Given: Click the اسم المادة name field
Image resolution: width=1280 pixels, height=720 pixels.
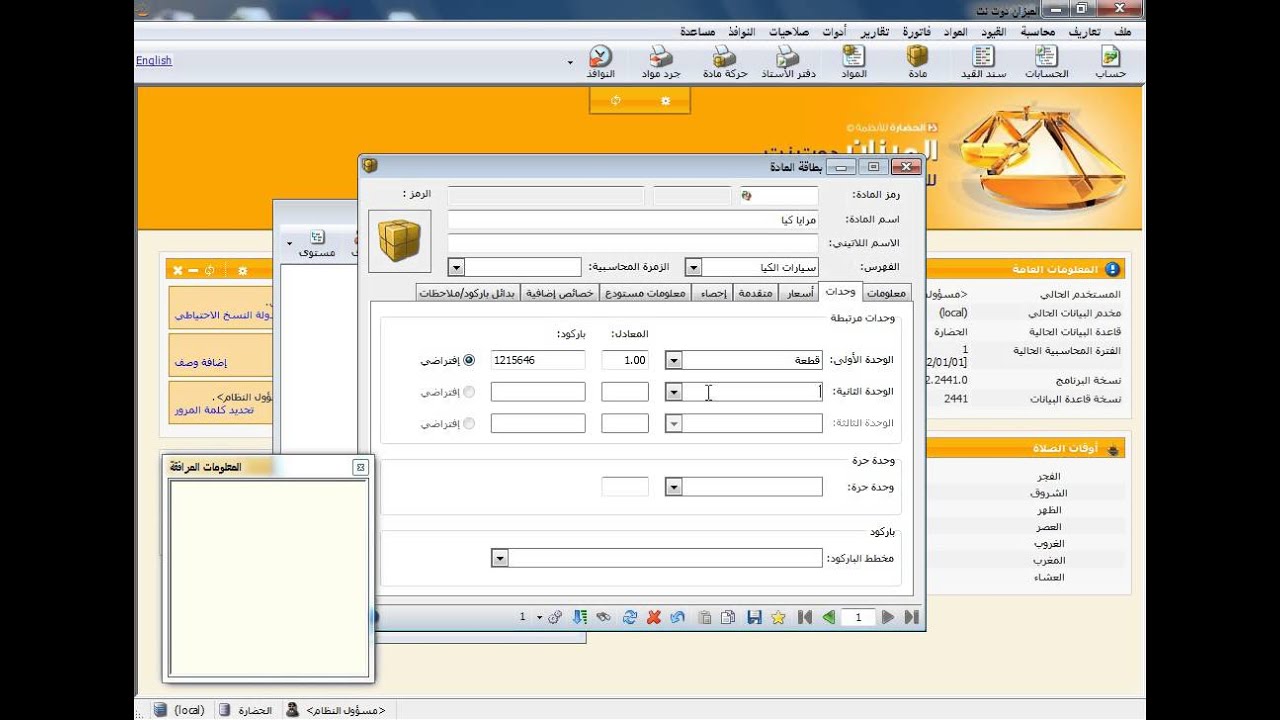Looking at the screenshot, I should (x=632, y=219).
